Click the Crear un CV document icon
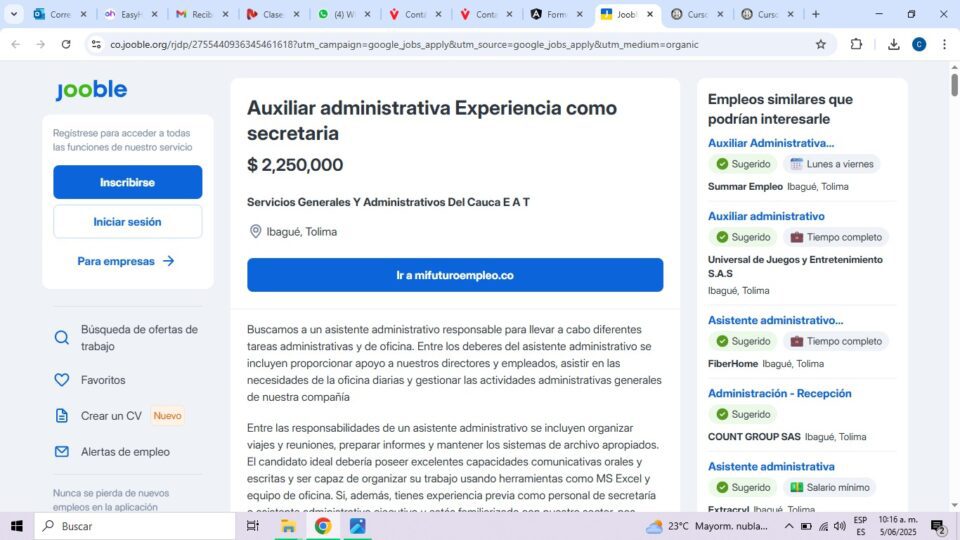Viewport: 960px width, 540px height. [x=62, y=416]
